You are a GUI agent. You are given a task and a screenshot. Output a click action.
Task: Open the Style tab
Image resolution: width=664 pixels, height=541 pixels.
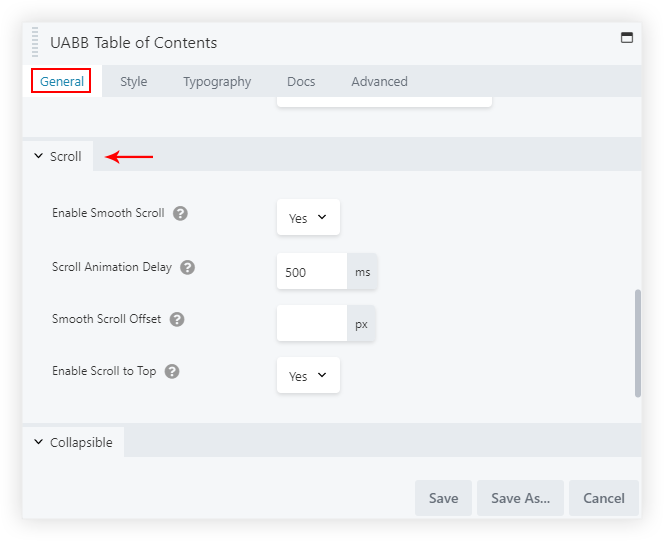tap(133, 81)
